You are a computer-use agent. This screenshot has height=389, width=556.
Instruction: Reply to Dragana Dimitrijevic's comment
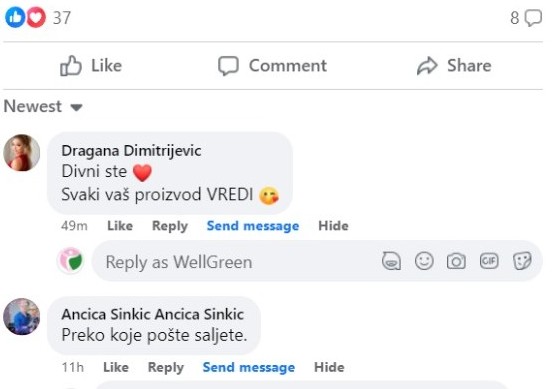point(170,226)
